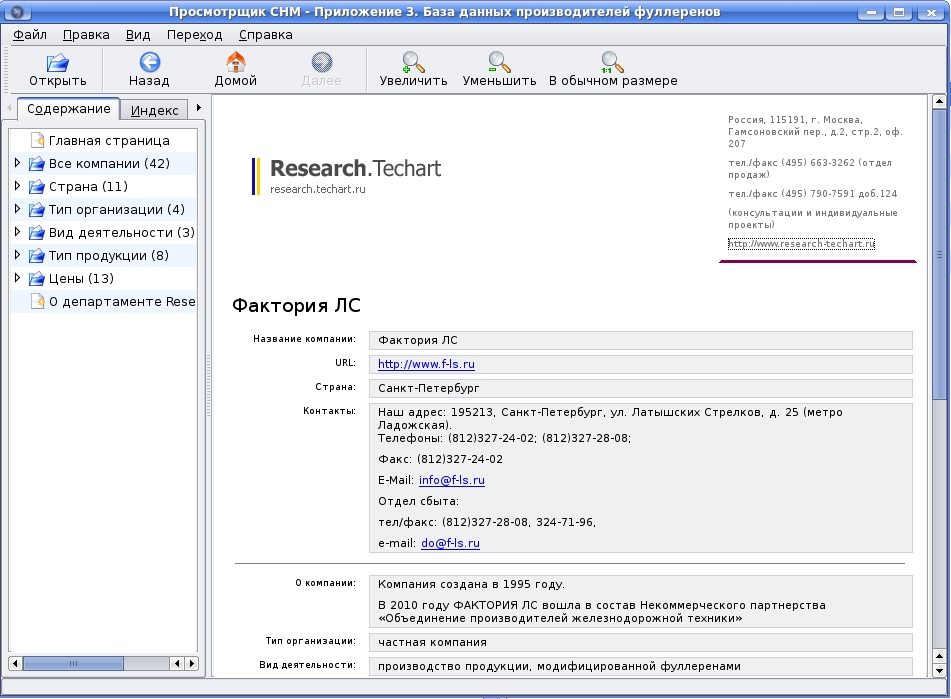The width and height of the screenshot is (951, 699).
Task: Expand the Тип продукции (8) node
Action: click(x=18, y=255)
